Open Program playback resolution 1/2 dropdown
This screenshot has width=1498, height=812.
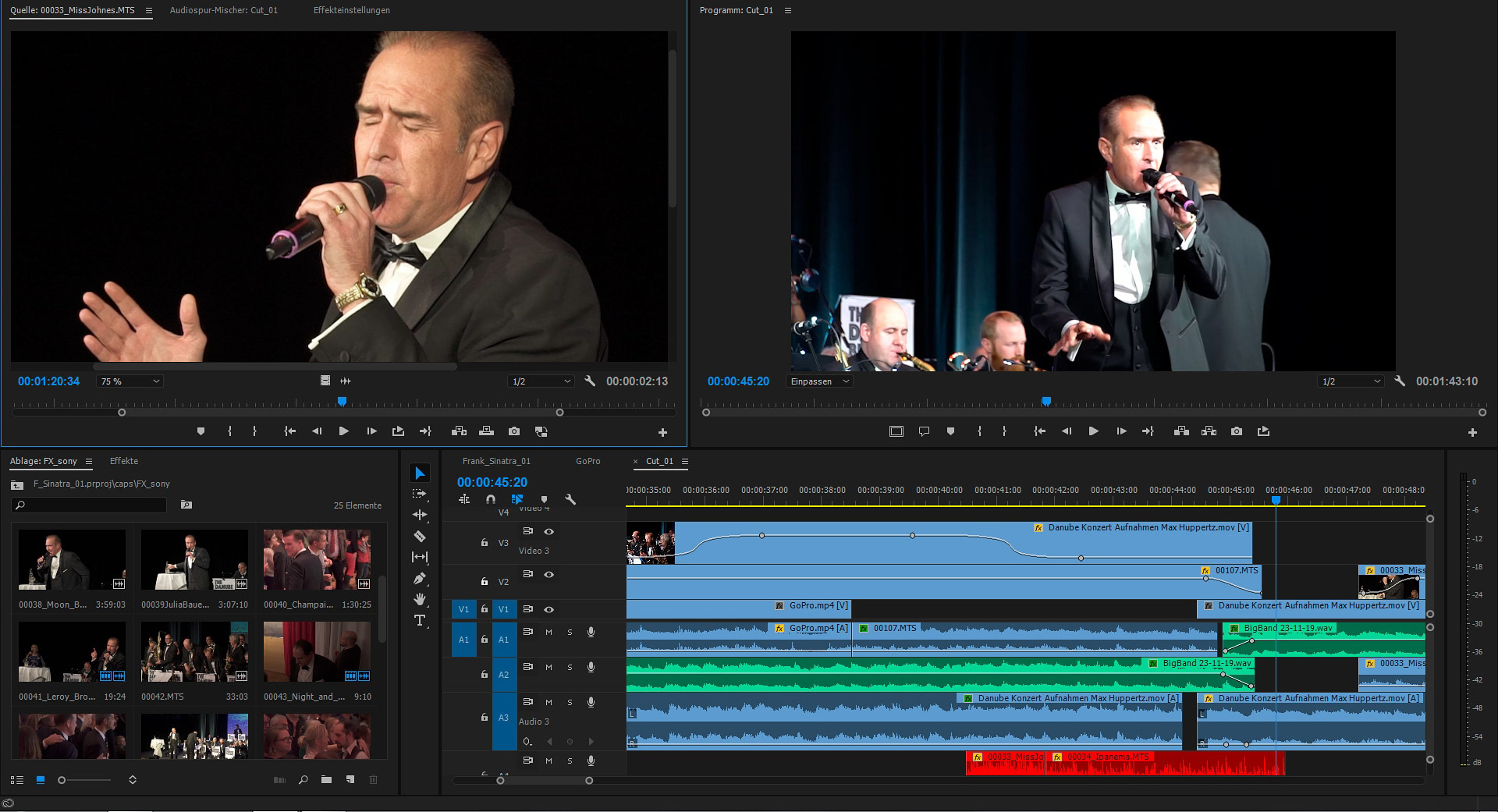[x=1350, y=381]
